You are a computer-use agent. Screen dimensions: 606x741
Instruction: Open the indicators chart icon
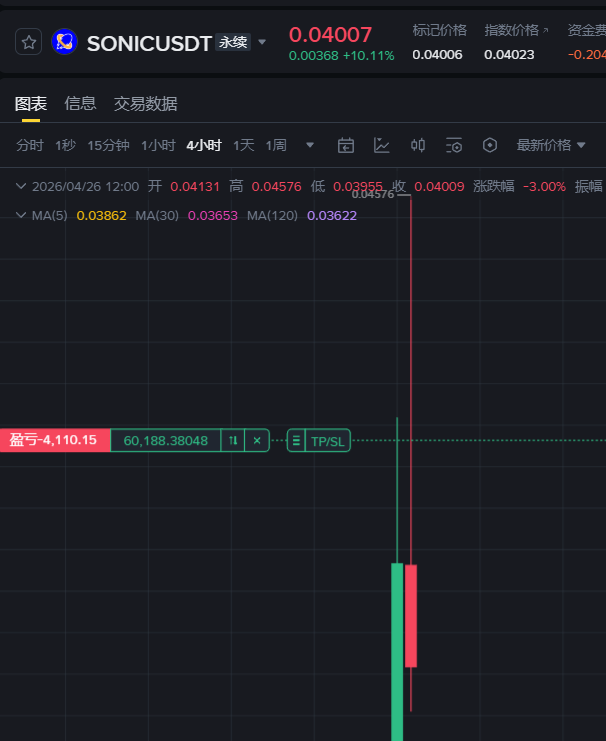click(x=381, y=145)
